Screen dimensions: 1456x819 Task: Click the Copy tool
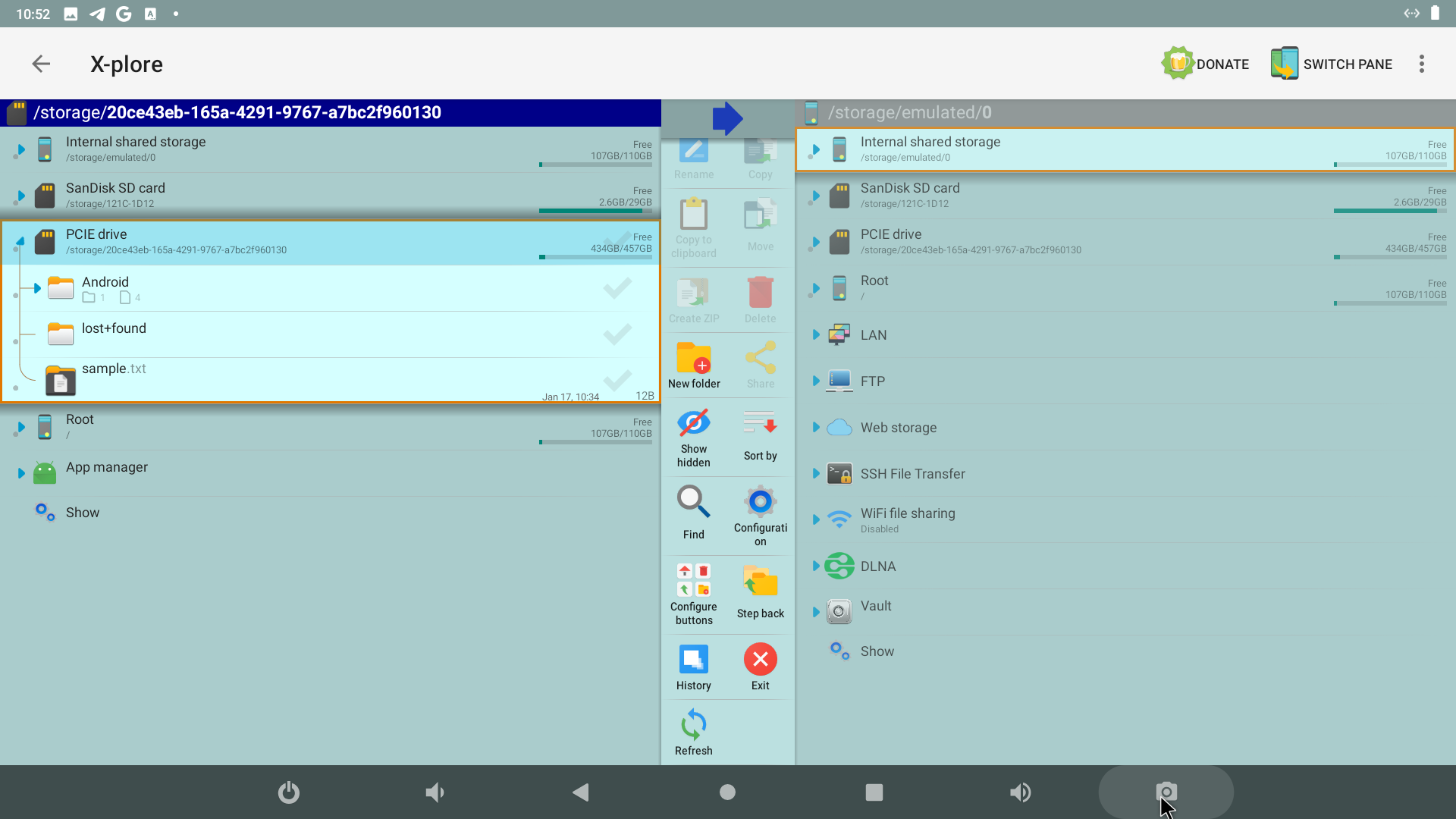coord(760,160)
